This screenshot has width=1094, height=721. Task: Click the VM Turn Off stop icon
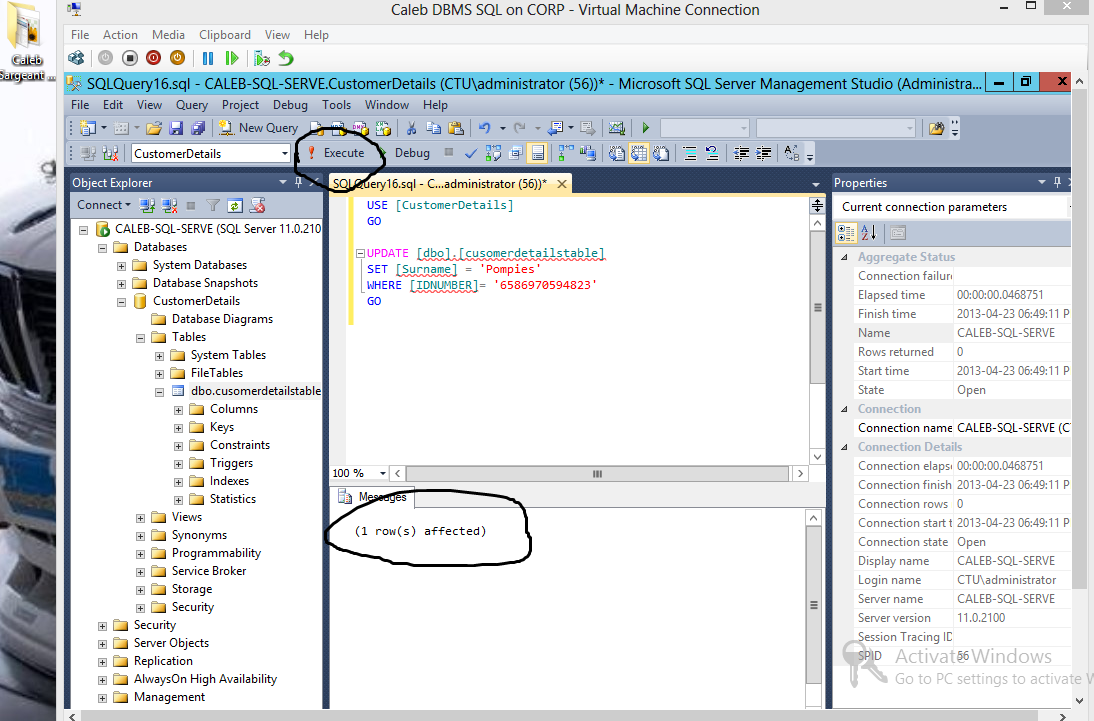pos(130,58)
